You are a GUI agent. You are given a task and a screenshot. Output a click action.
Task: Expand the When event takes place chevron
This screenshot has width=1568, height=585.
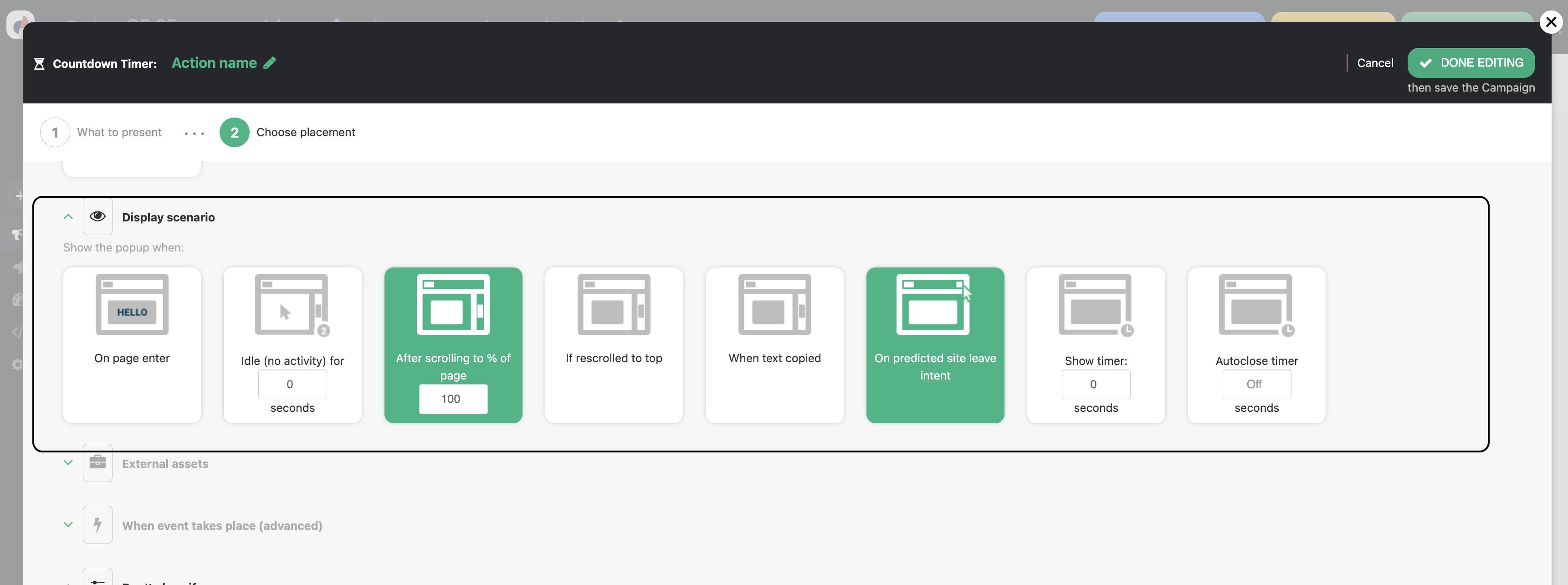(68, 525)
